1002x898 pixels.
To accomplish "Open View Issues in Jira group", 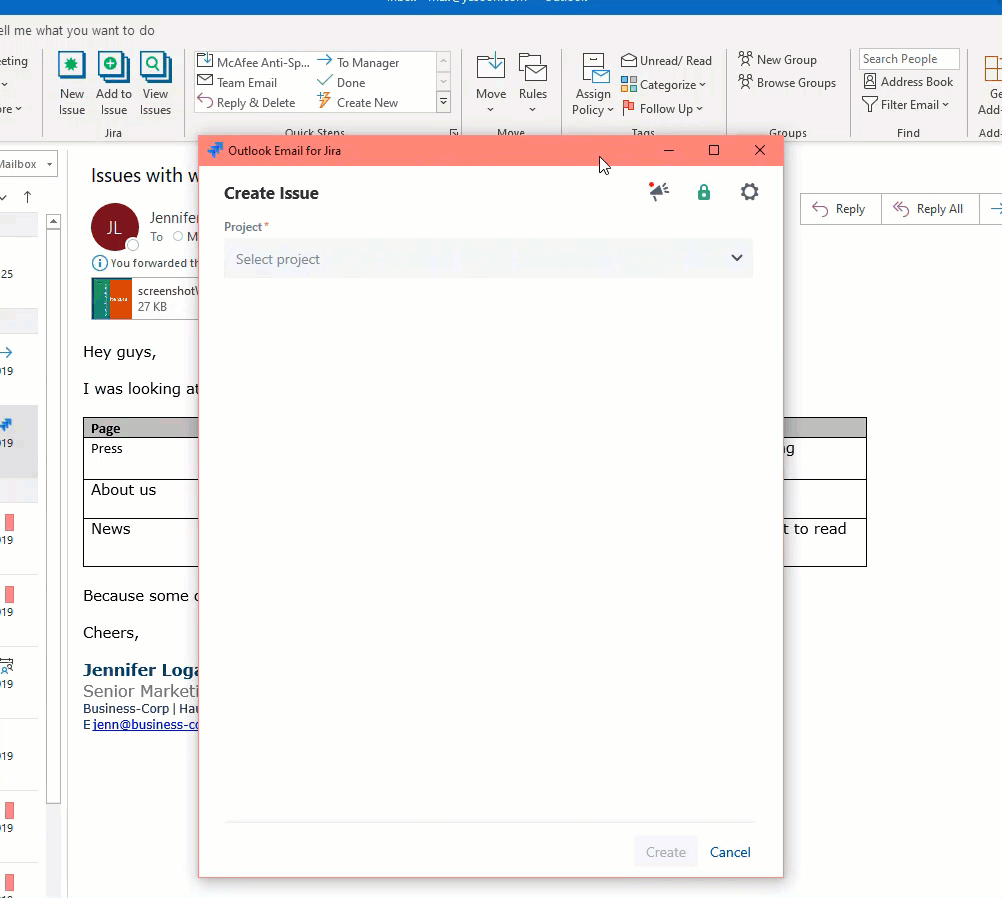I will click(x=155, y=68).
